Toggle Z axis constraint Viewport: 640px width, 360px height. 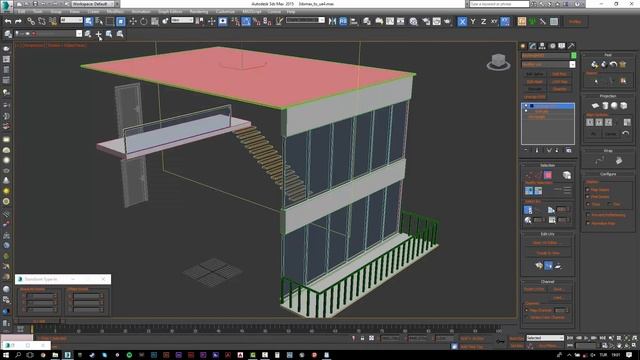[x=484, y=21]
